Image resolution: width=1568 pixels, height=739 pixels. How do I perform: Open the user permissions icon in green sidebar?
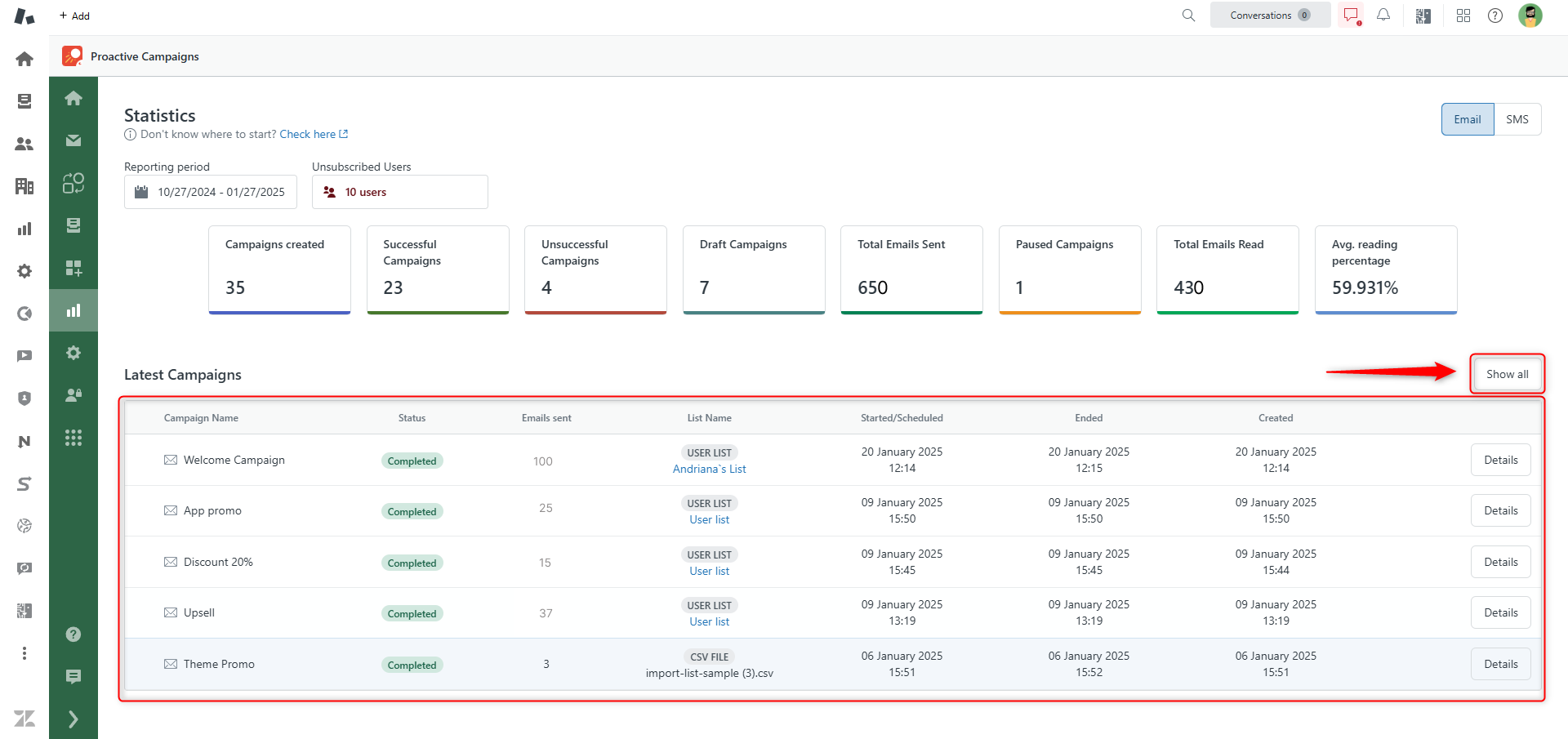(x=73, y=395)
